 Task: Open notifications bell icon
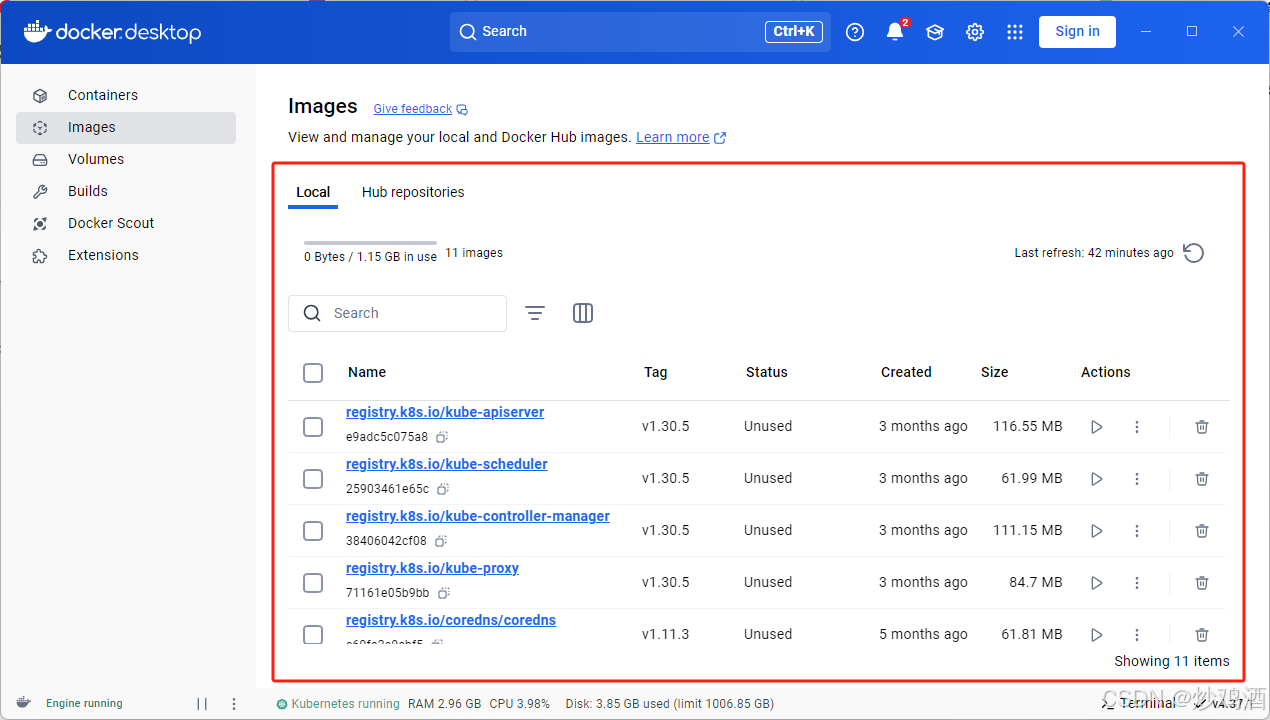895,32
